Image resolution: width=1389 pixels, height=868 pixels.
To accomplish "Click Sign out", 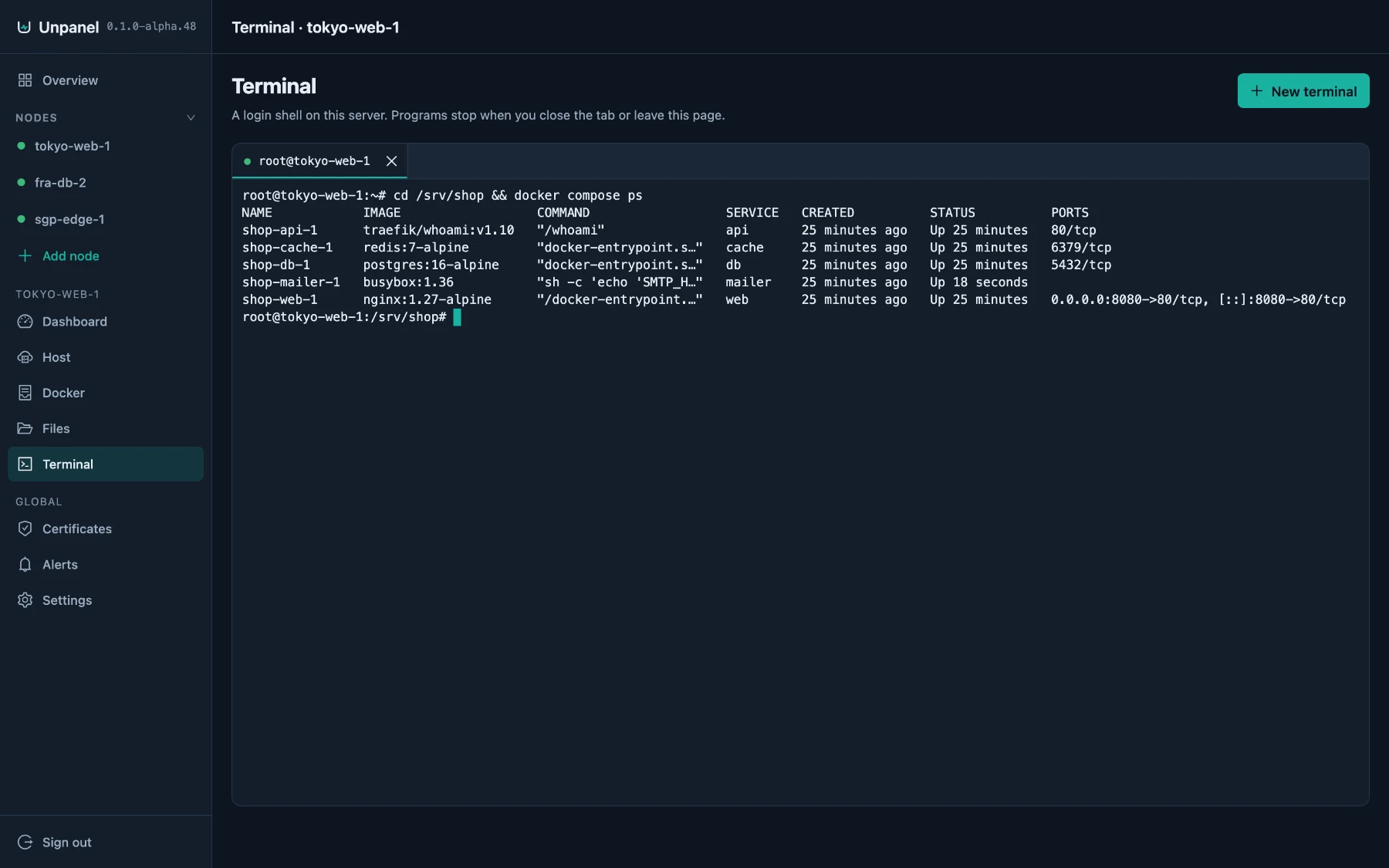I will point(106,842).
